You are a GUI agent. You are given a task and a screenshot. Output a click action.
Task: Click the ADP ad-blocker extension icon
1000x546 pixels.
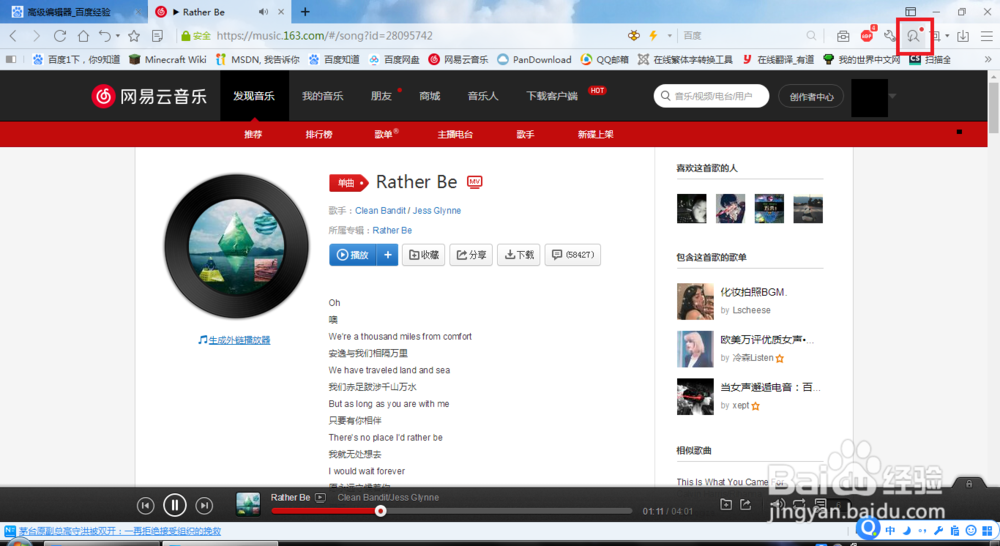[x=867, y=35]
